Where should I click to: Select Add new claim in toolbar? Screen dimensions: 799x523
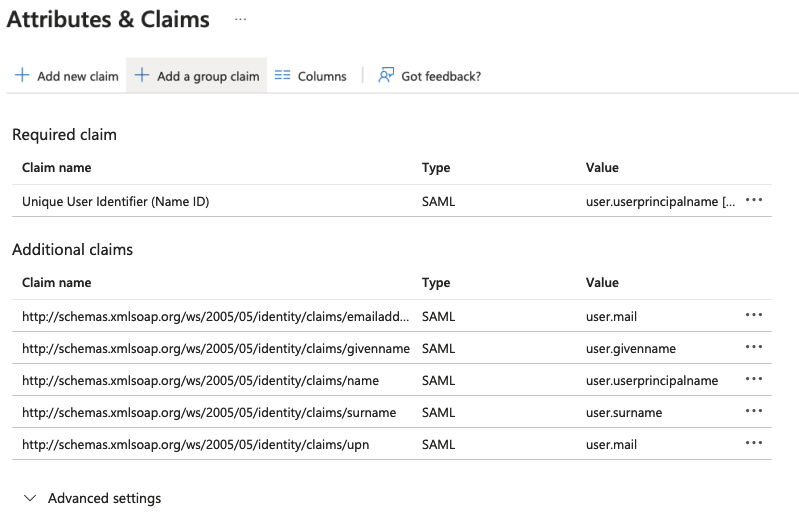click(77, 76)
